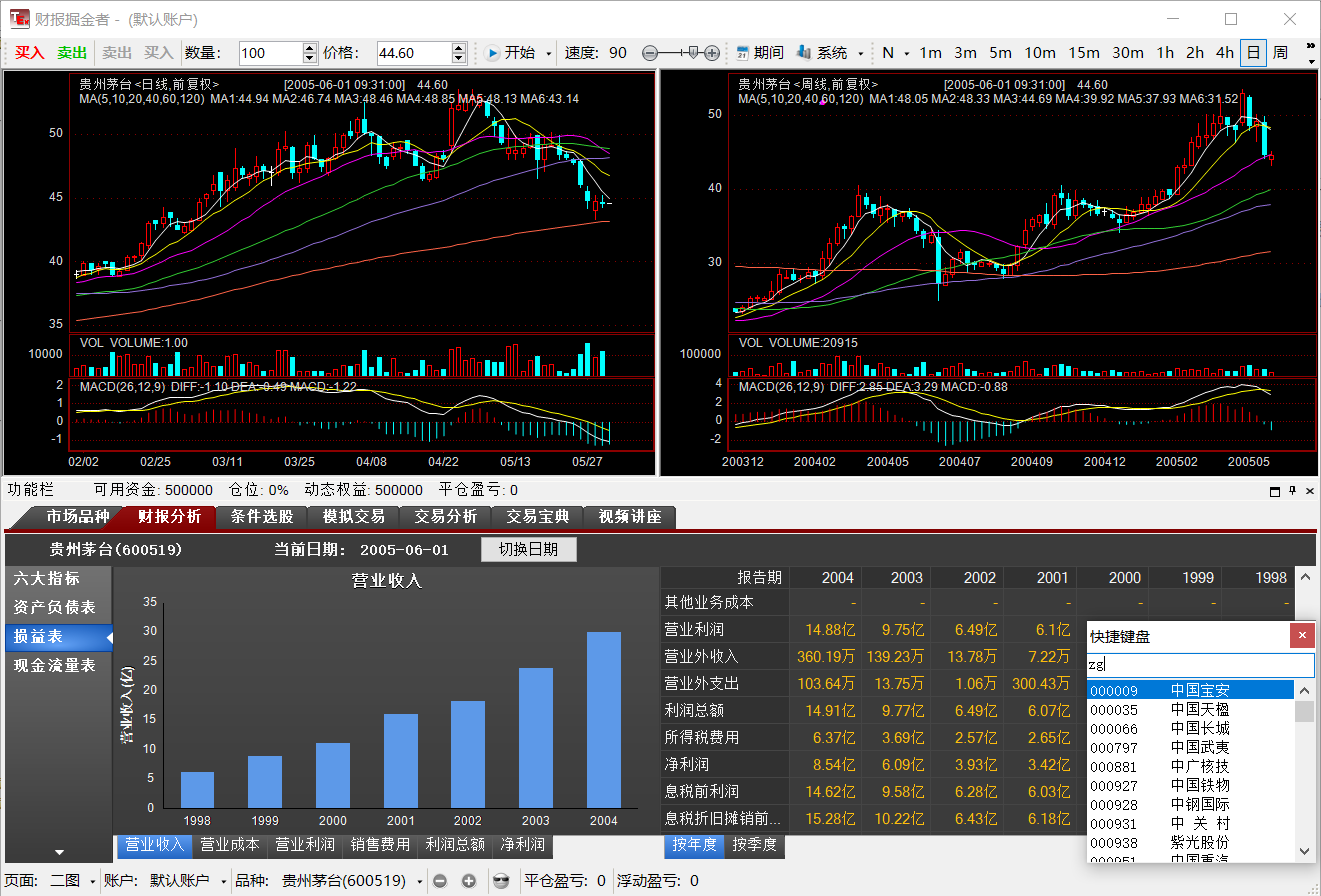The image size is (1321, 896).
Task: Switch data view to 按季度
Action: click(x=754, y=845)
